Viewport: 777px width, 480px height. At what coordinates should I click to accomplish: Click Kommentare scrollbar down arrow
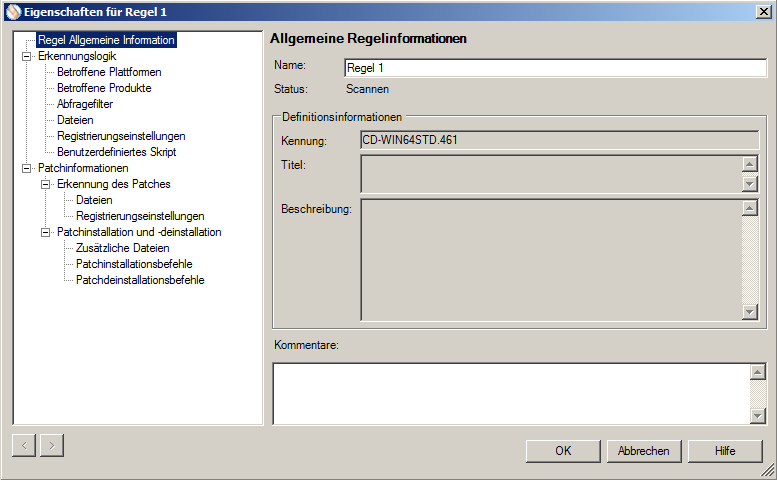[x=758, y=416]
